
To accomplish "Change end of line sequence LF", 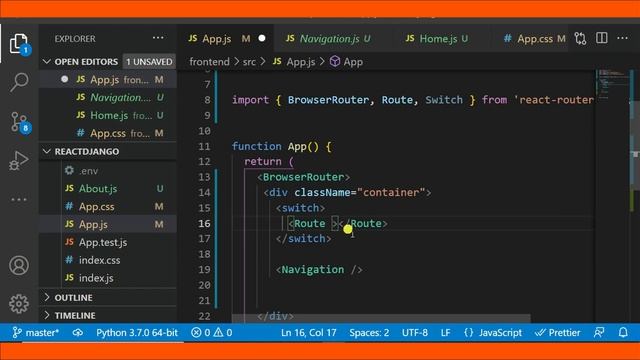I will tap(446, 333).
